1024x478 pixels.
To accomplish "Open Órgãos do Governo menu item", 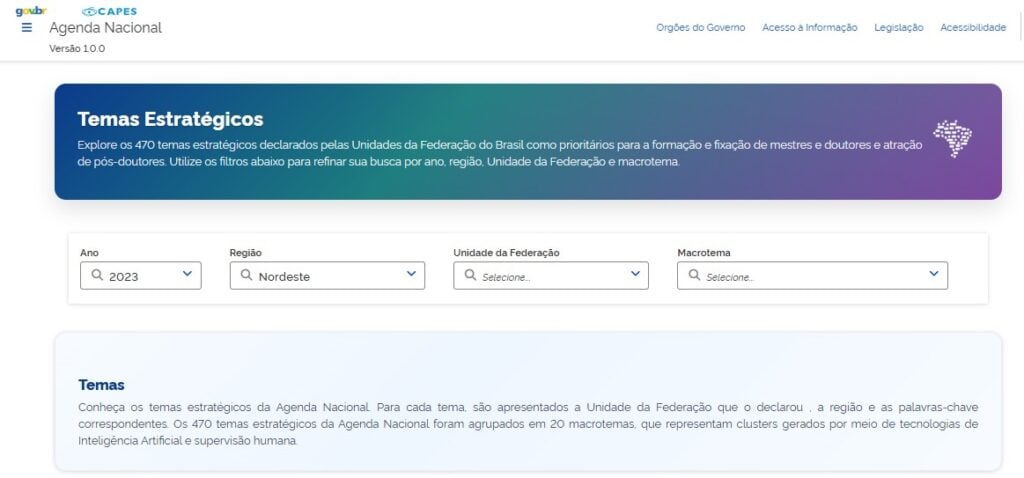I will (700, 28).
